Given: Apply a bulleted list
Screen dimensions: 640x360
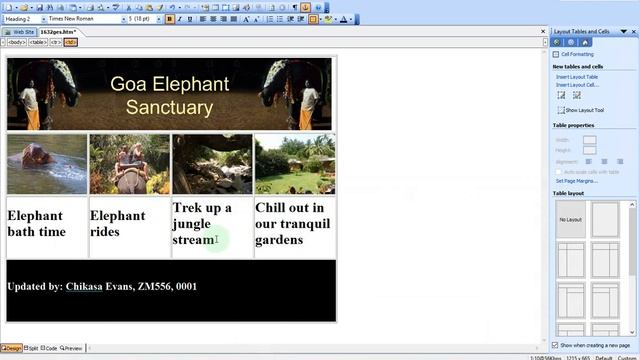Looking at the screenshot, I should [x=280, y=19].
